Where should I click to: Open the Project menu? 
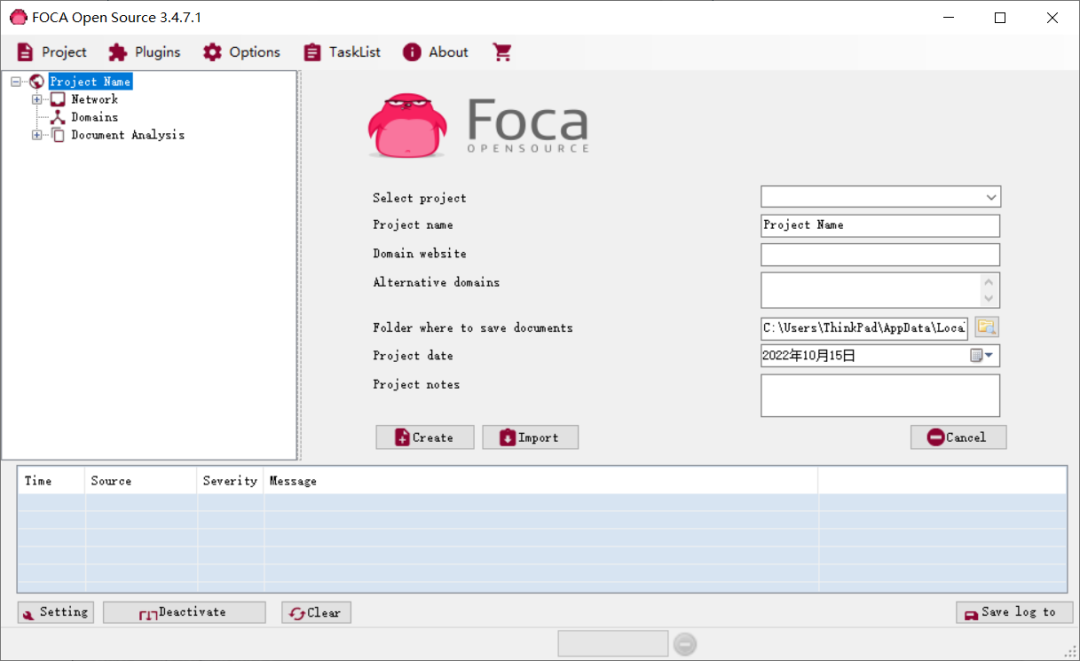pos(52,52)
